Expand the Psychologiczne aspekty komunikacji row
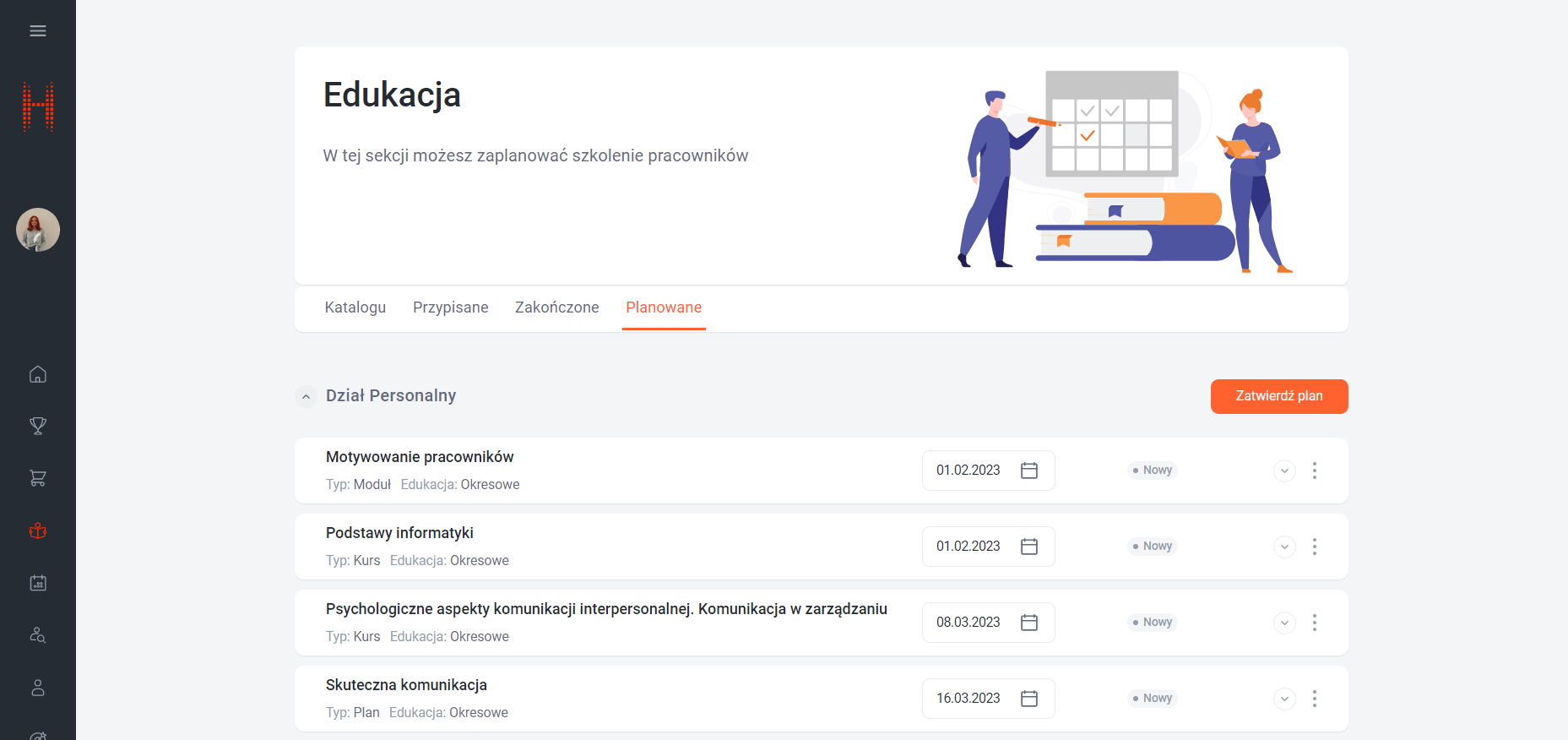Screen dimensions: 1568x740 tap(1283, 623)
